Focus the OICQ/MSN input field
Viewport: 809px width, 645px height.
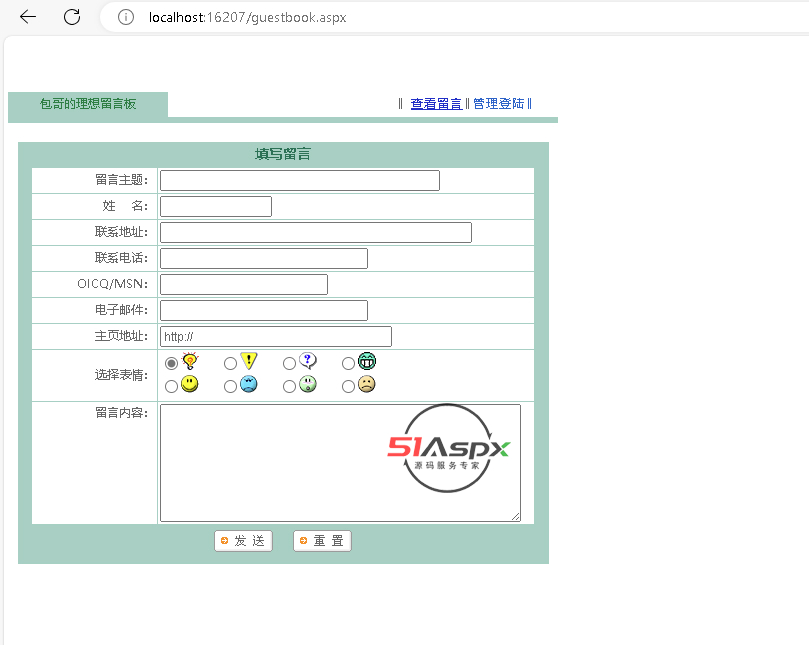tap(244, 284)
